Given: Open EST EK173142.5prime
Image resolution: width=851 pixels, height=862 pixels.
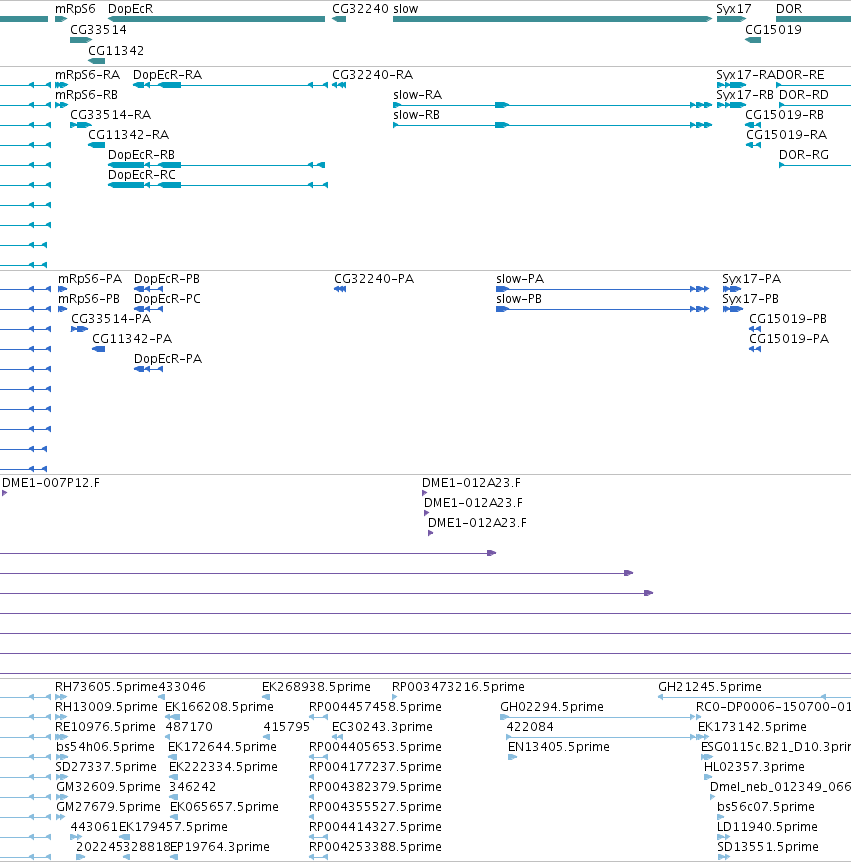Looking at the screenshot, I should pyautogui.click(x=752, y=727).
